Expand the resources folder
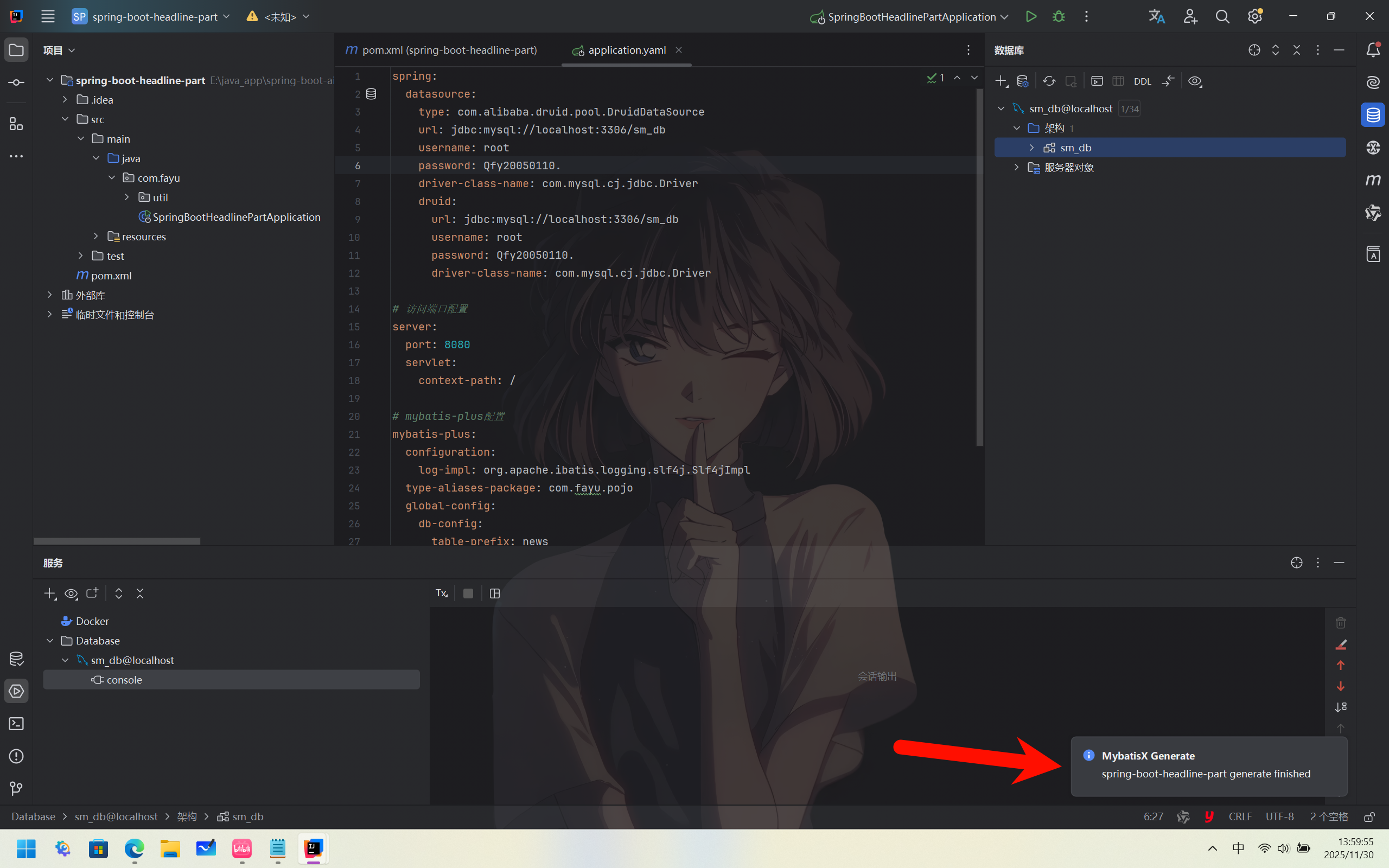The height and width of the screenshot is (868, 1389). (x=96, y=237)
